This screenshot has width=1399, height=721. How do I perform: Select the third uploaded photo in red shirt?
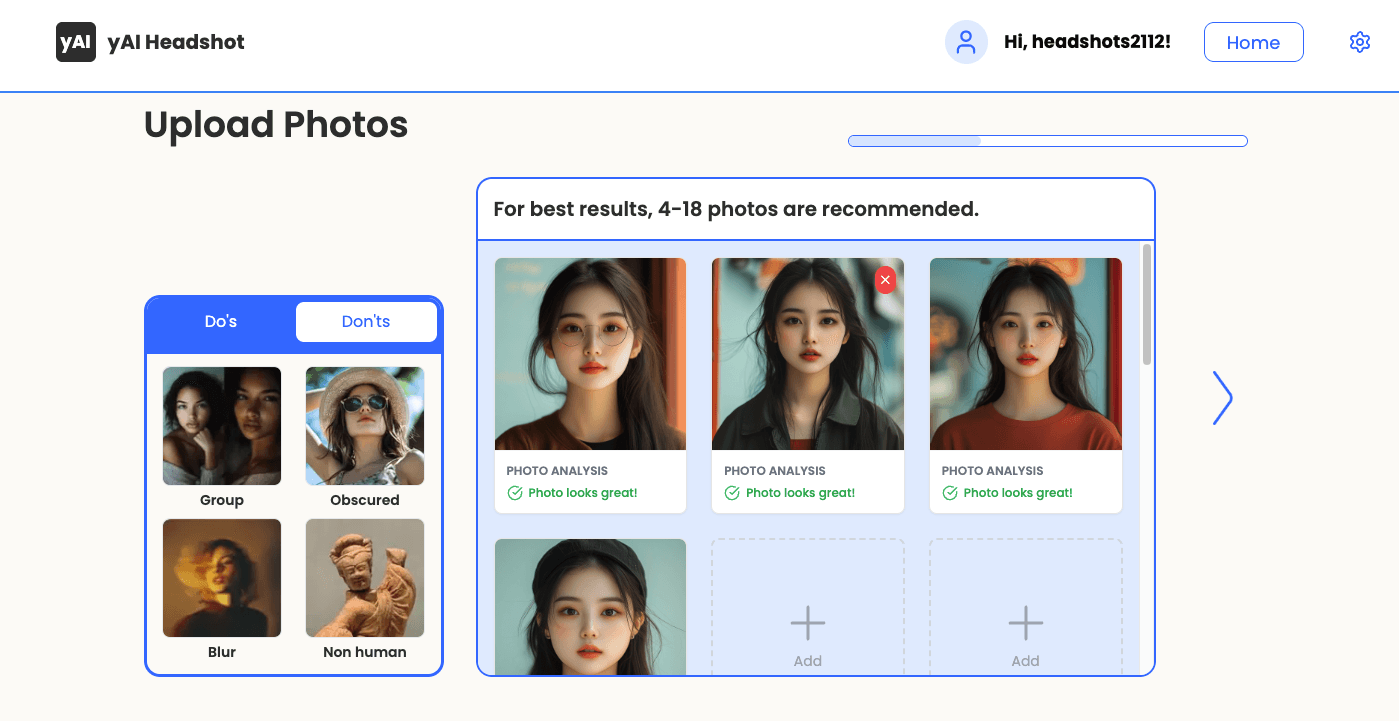coord(1025,354)
